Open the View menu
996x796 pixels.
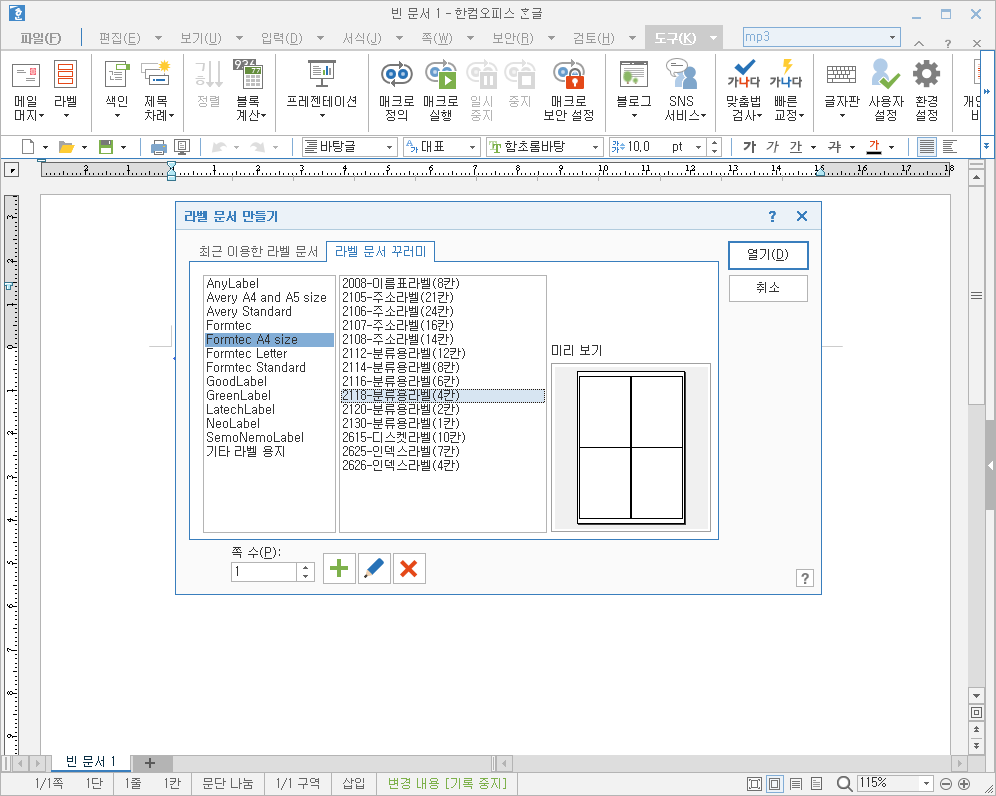(201, 39)
